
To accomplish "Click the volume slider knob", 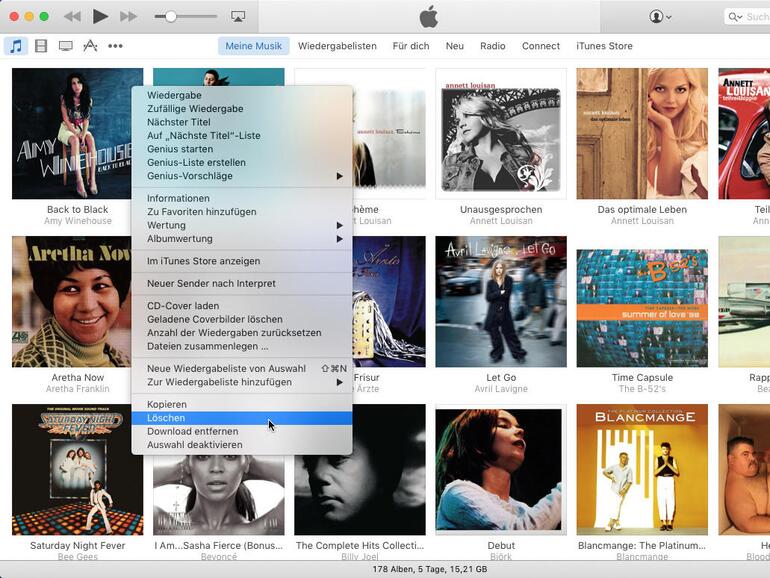I will pos(170,17).
